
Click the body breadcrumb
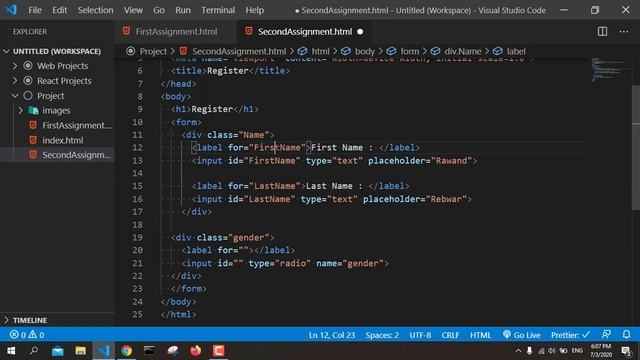364,51
